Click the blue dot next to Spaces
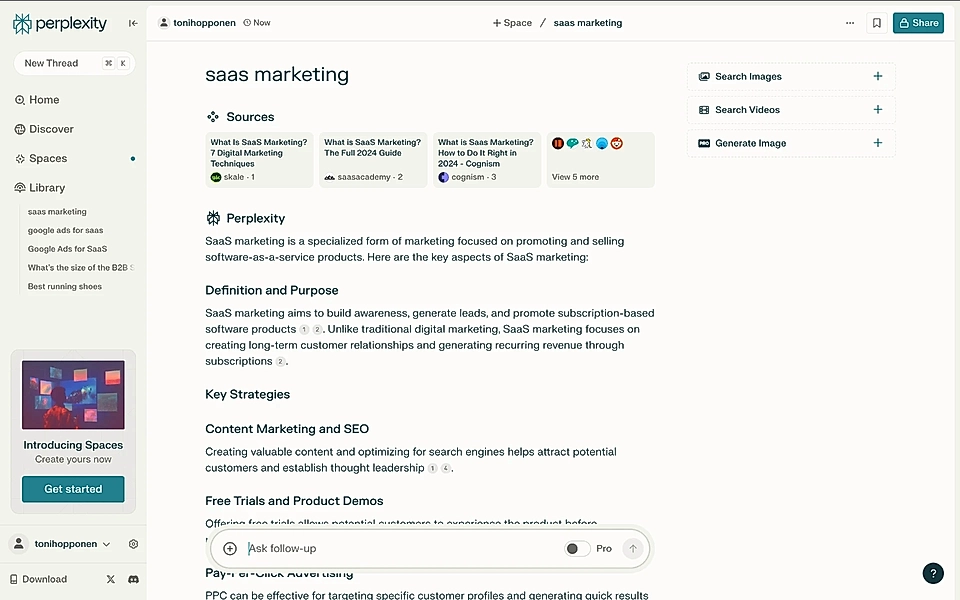960x600 pixels. pos(130,157)
